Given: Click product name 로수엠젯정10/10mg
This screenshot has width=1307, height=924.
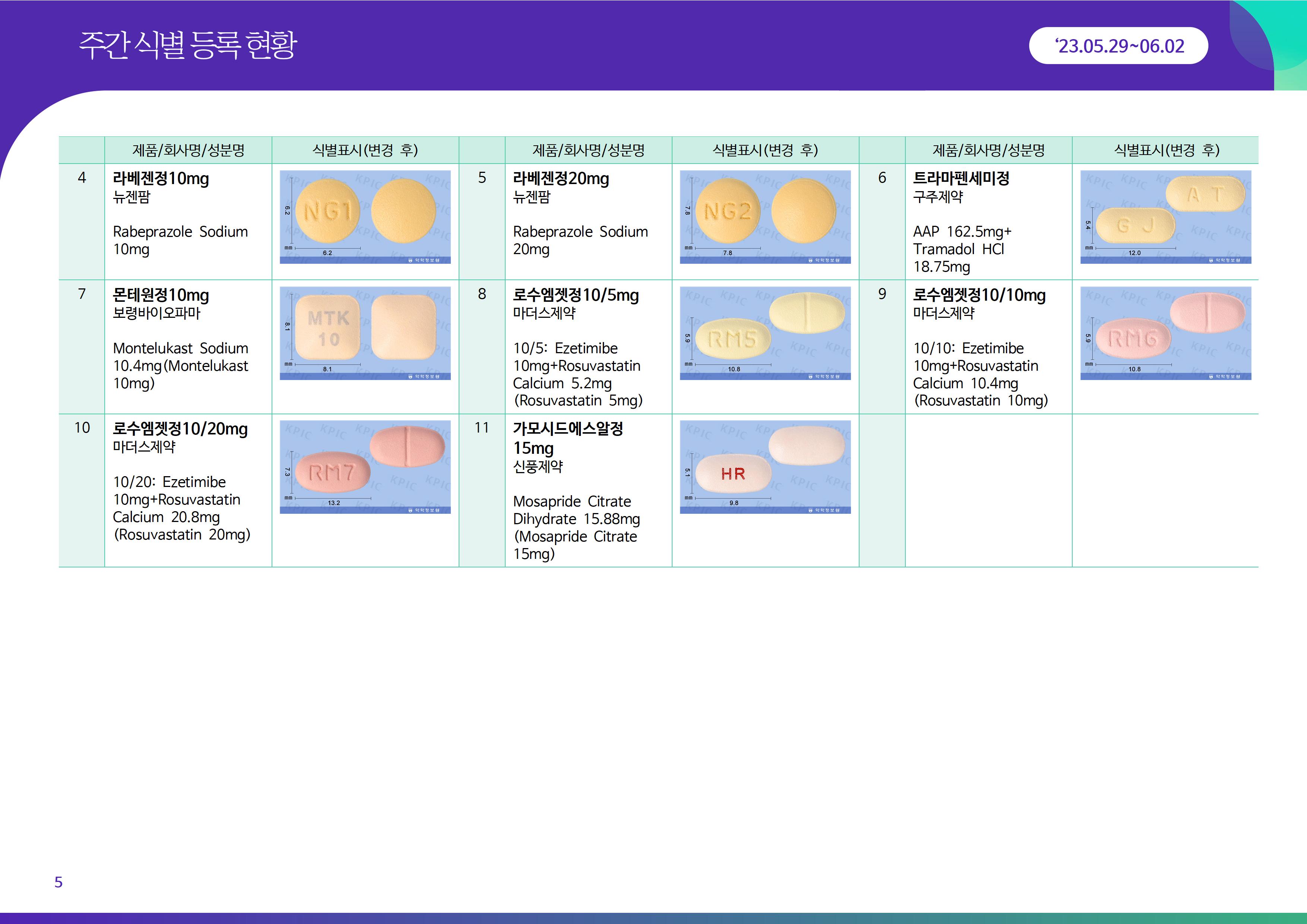Looking at the screenshot, I should click(x=979, y=295).
